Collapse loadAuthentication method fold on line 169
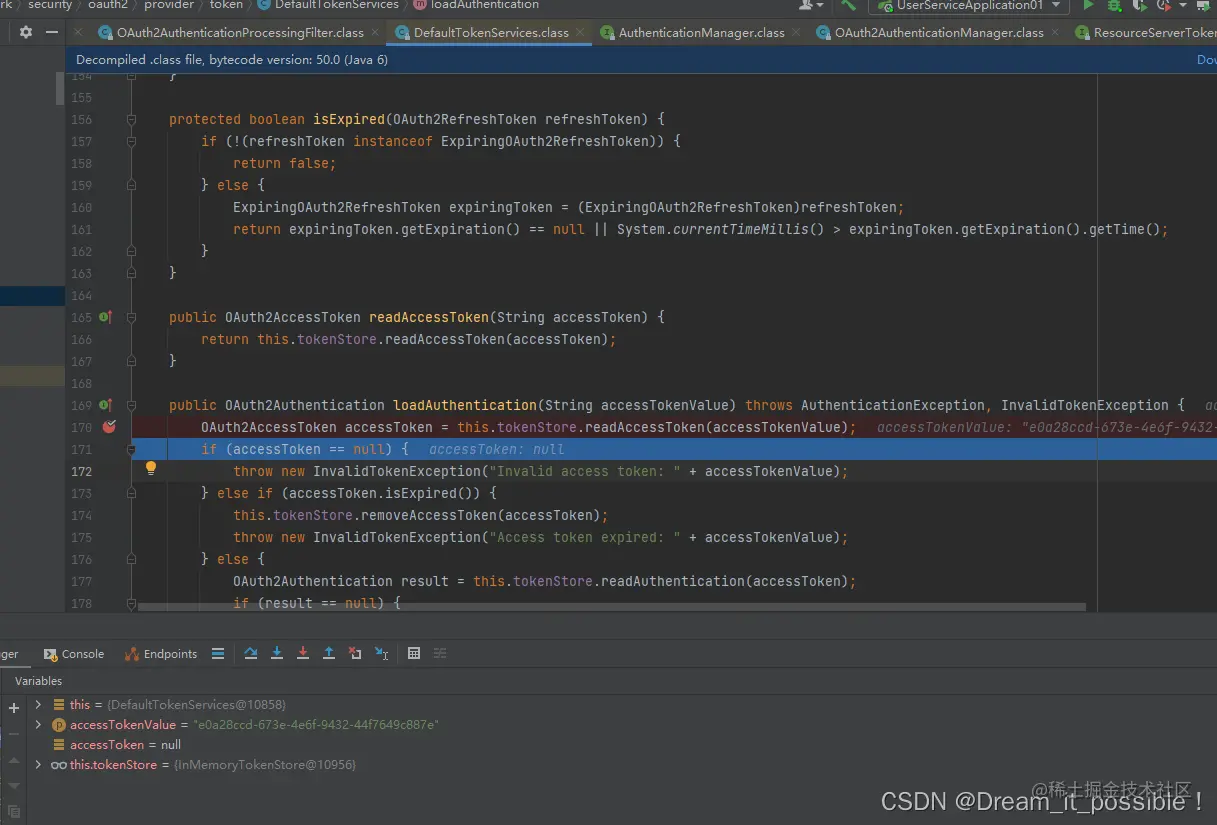The image size is (1217, 825). (x=131, y=405)
